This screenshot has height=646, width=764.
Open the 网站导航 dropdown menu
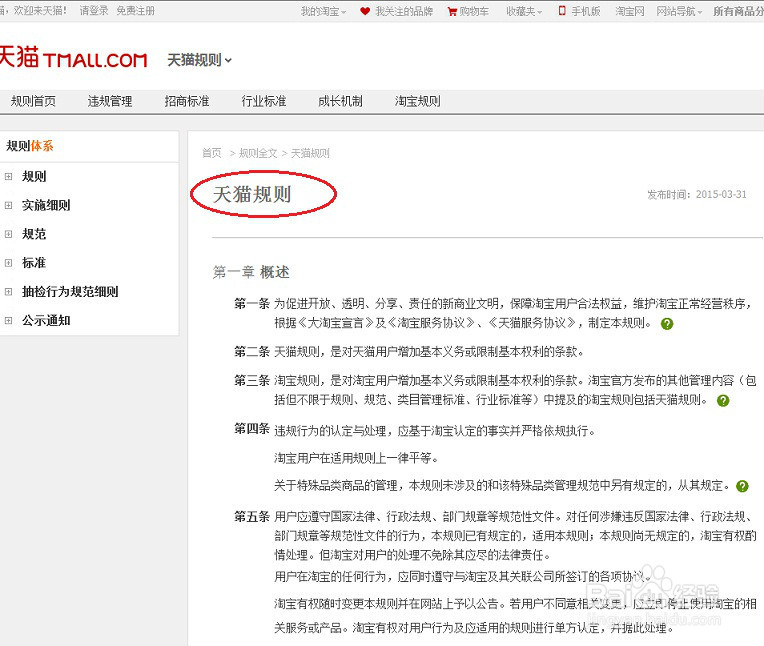point(679,11)
